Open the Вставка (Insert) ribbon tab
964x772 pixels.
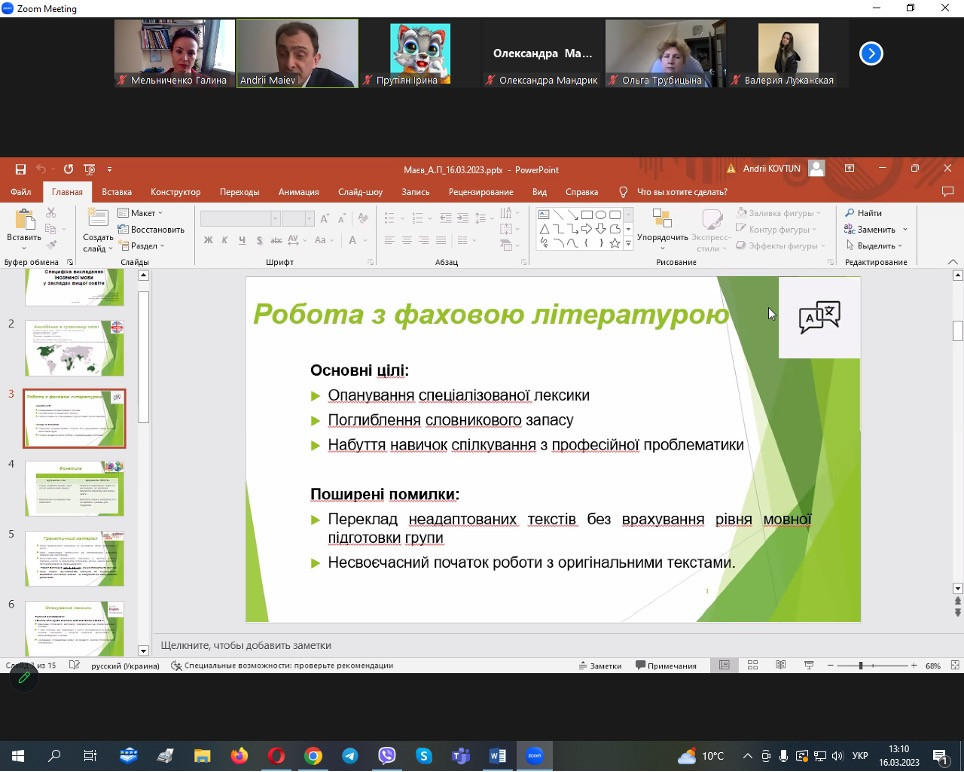[x=117, y=192]
